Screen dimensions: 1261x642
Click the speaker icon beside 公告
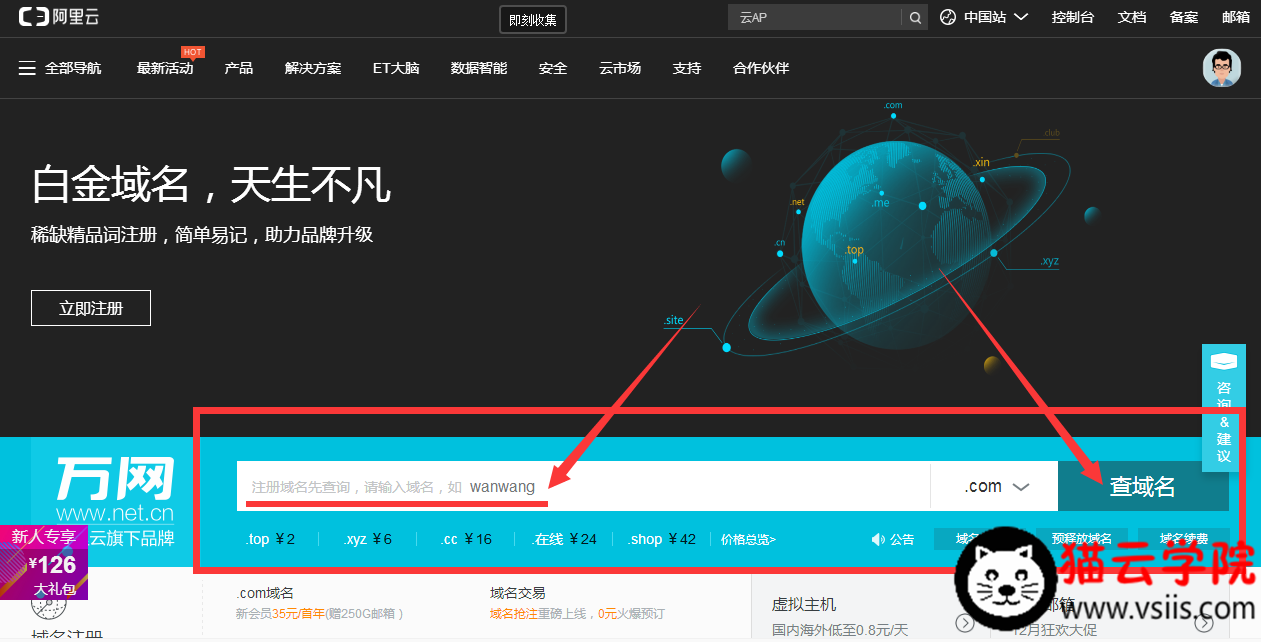[x=878, y=539]
